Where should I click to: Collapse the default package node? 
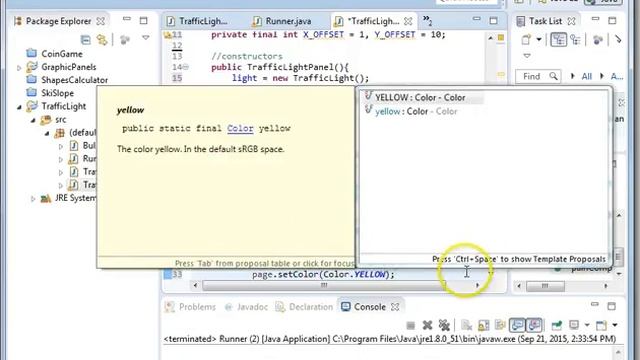(47, 133)
